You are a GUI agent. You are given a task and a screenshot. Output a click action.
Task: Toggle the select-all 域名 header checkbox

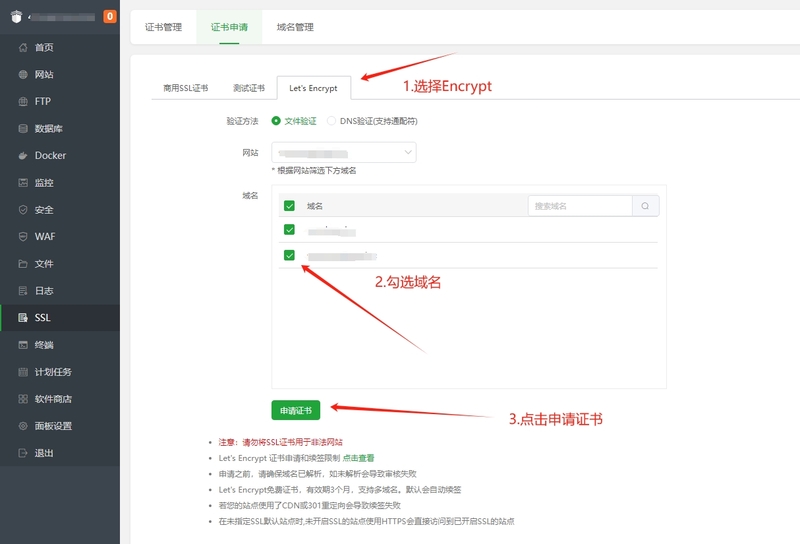point(289,206)
